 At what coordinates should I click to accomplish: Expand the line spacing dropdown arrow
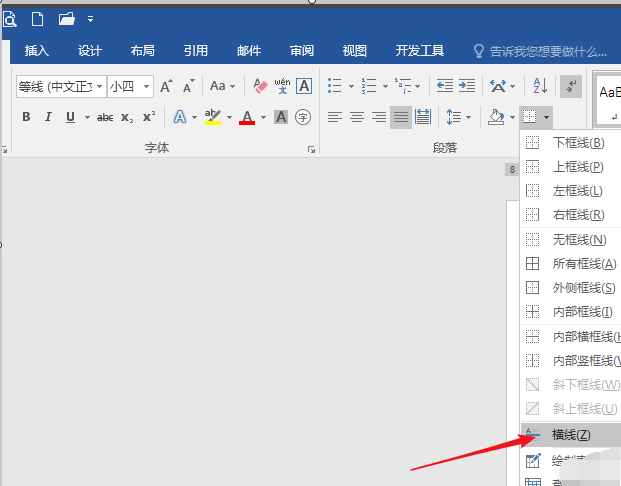469,118
